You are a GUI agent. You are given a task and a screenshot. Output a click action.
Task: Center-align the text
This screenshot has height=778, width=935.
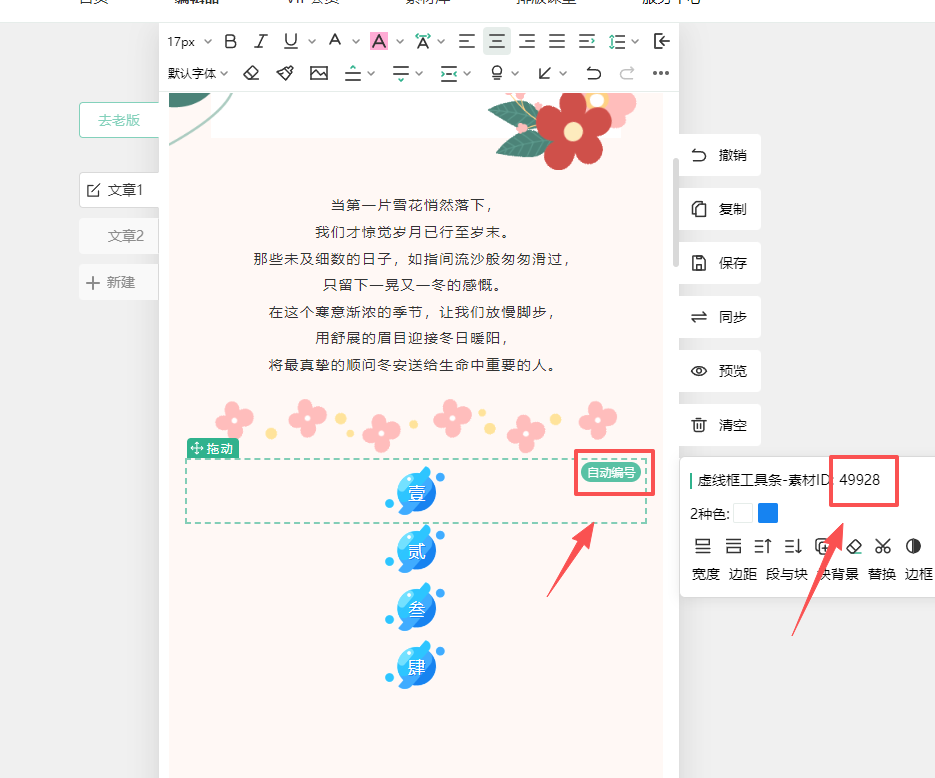[497, 41]
